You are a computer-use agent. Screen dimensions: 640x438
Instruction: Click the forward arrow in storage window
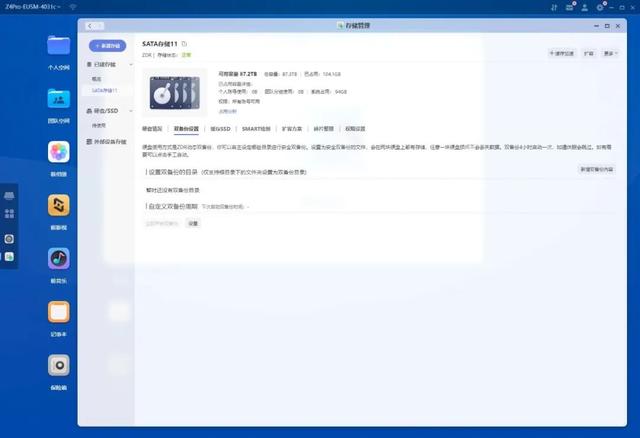click(100, 26)
